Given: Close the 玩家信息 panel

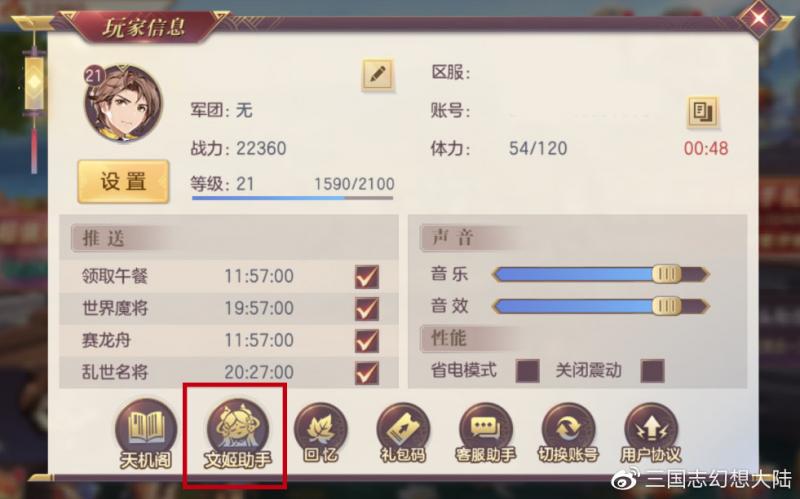Looking at the screenshot, I should pos(760,18).
